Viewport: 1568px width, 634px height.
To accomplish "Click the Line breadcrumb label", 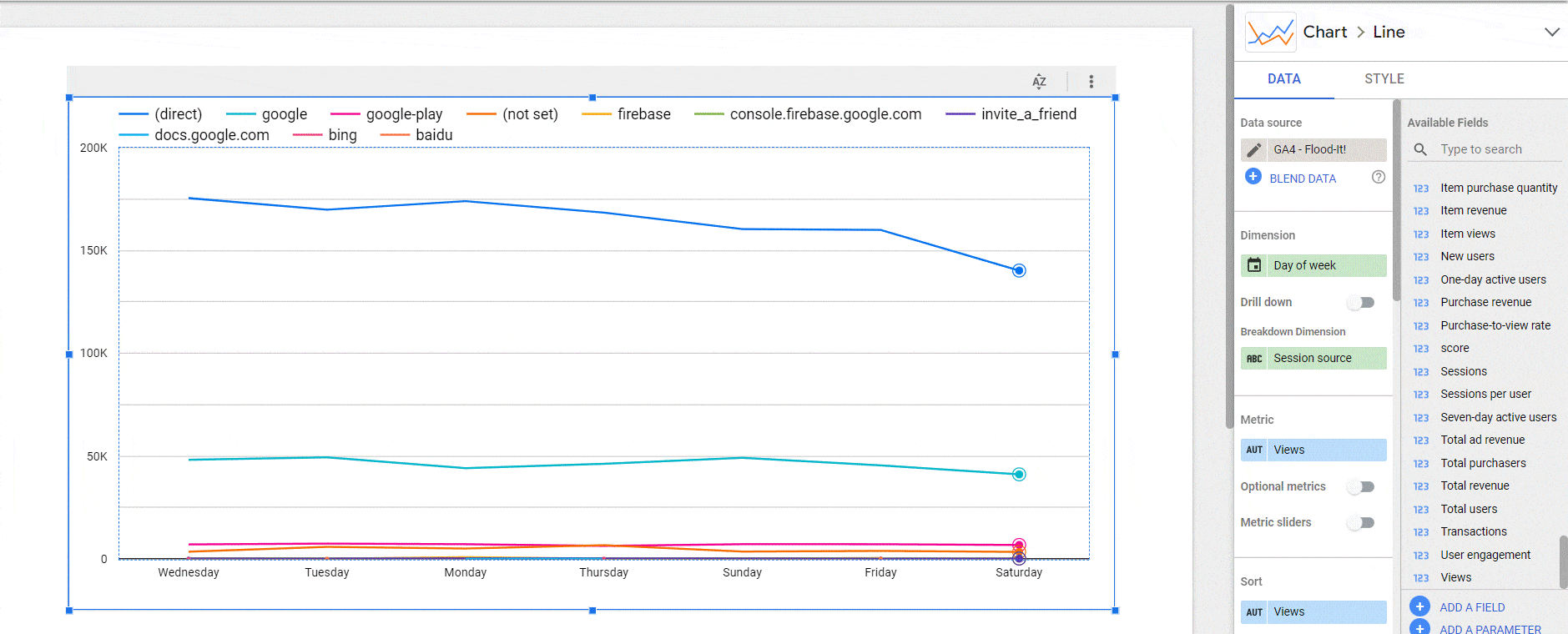I will 1389,32.
